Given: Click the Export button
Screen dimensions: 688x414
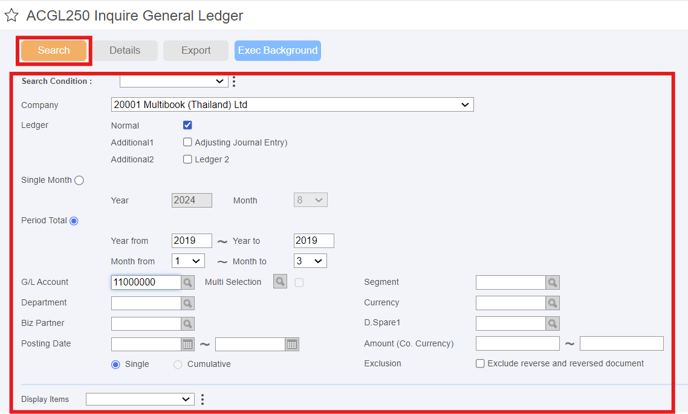Looking at the screenshot, I should click(196, 50).
